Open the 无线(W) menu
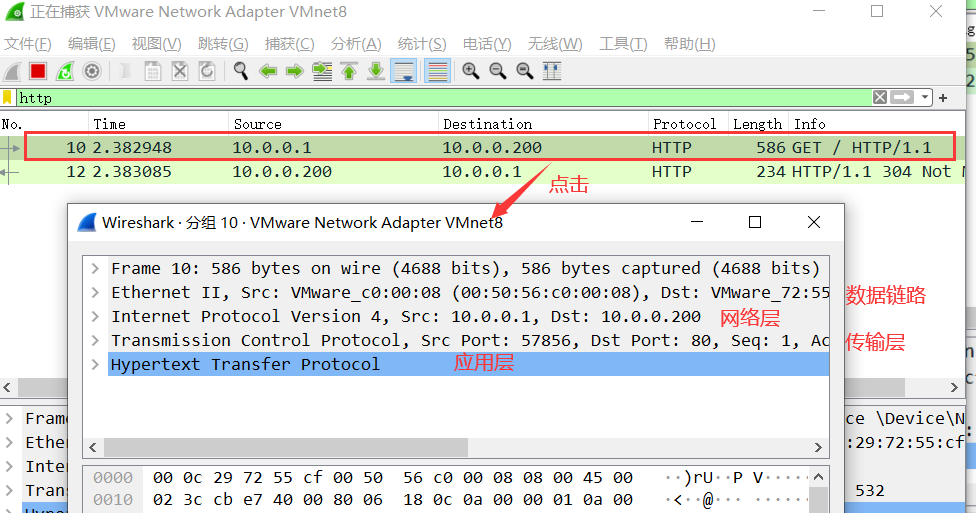The height and width of the screenshot is (513, 976). (555, 44)
